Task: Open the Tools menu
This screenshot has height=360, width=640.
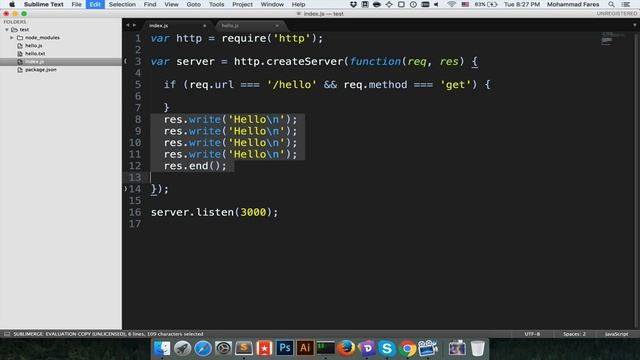Action: [216, 4]
